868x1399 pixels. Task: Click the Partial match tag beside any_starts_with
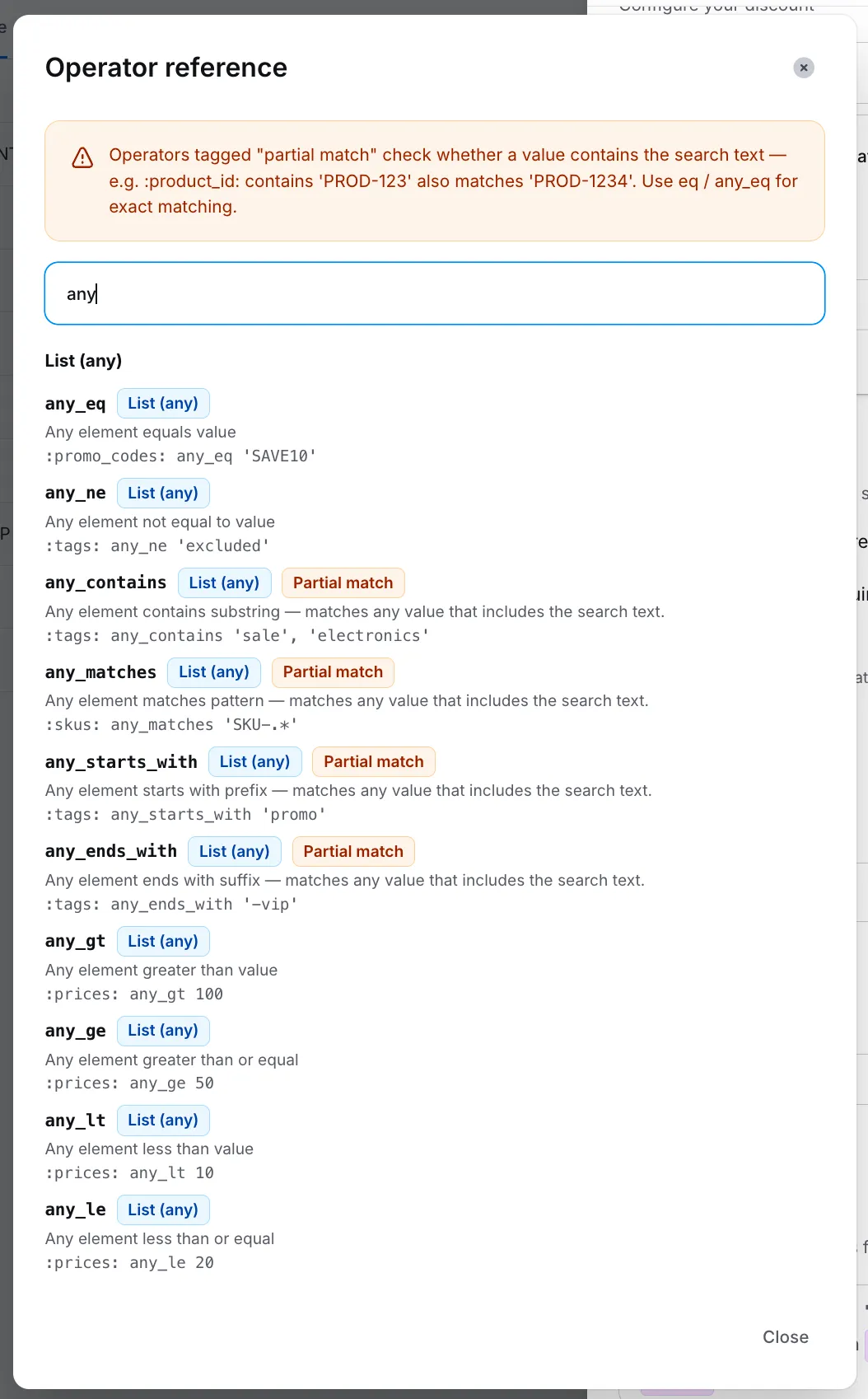coord(374,762)
